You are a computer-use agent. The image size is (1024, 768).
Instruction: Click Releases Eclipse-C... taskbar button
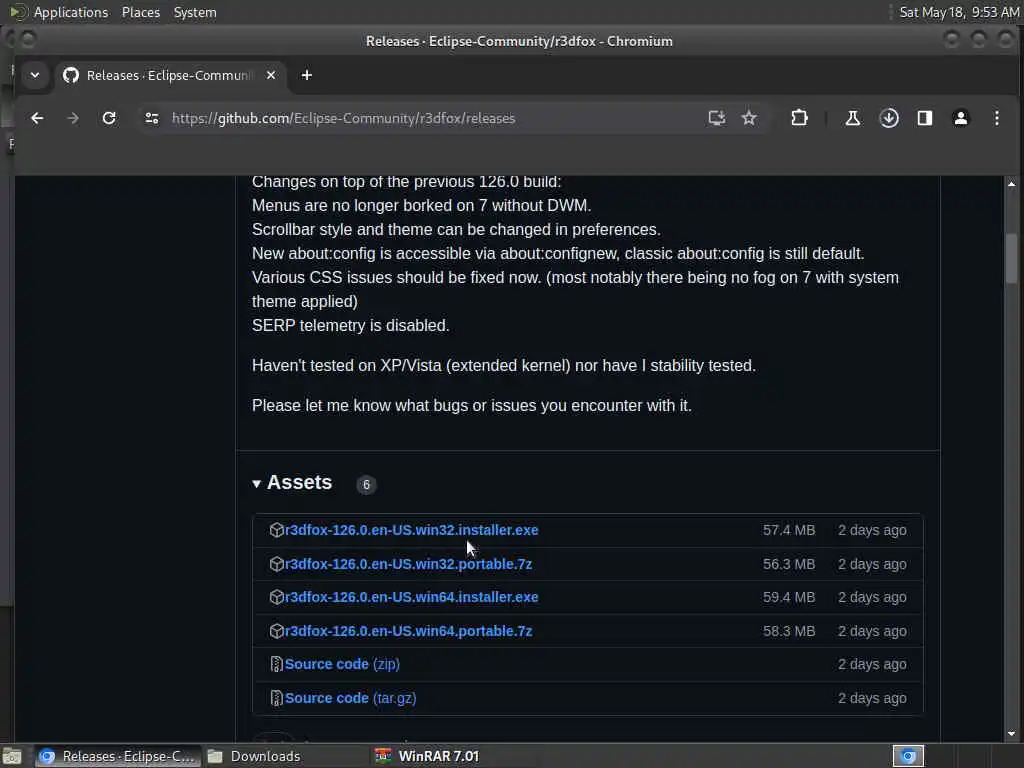(118, 756)
